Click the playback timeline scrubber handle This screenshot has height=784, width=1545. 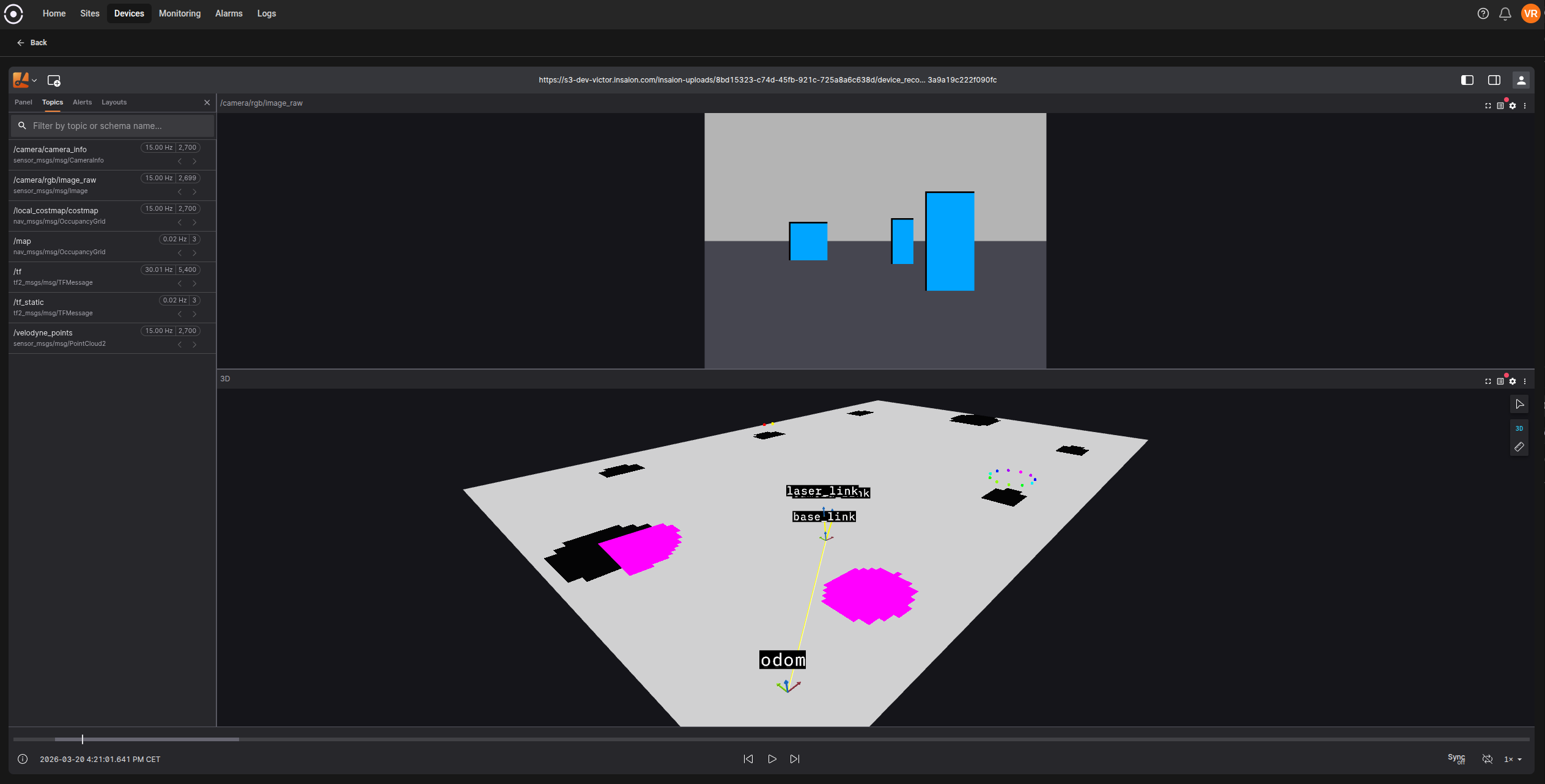(83, 739)
